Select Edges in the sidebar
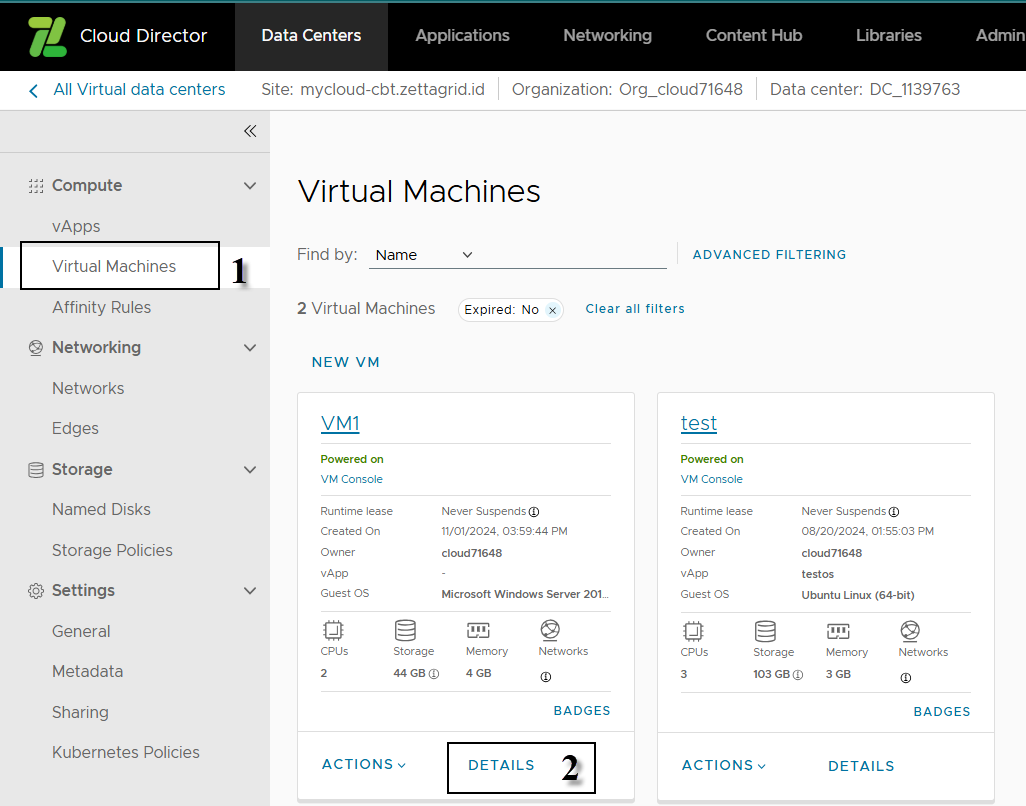Screen dimensions: 1026x806 [75, 429]
